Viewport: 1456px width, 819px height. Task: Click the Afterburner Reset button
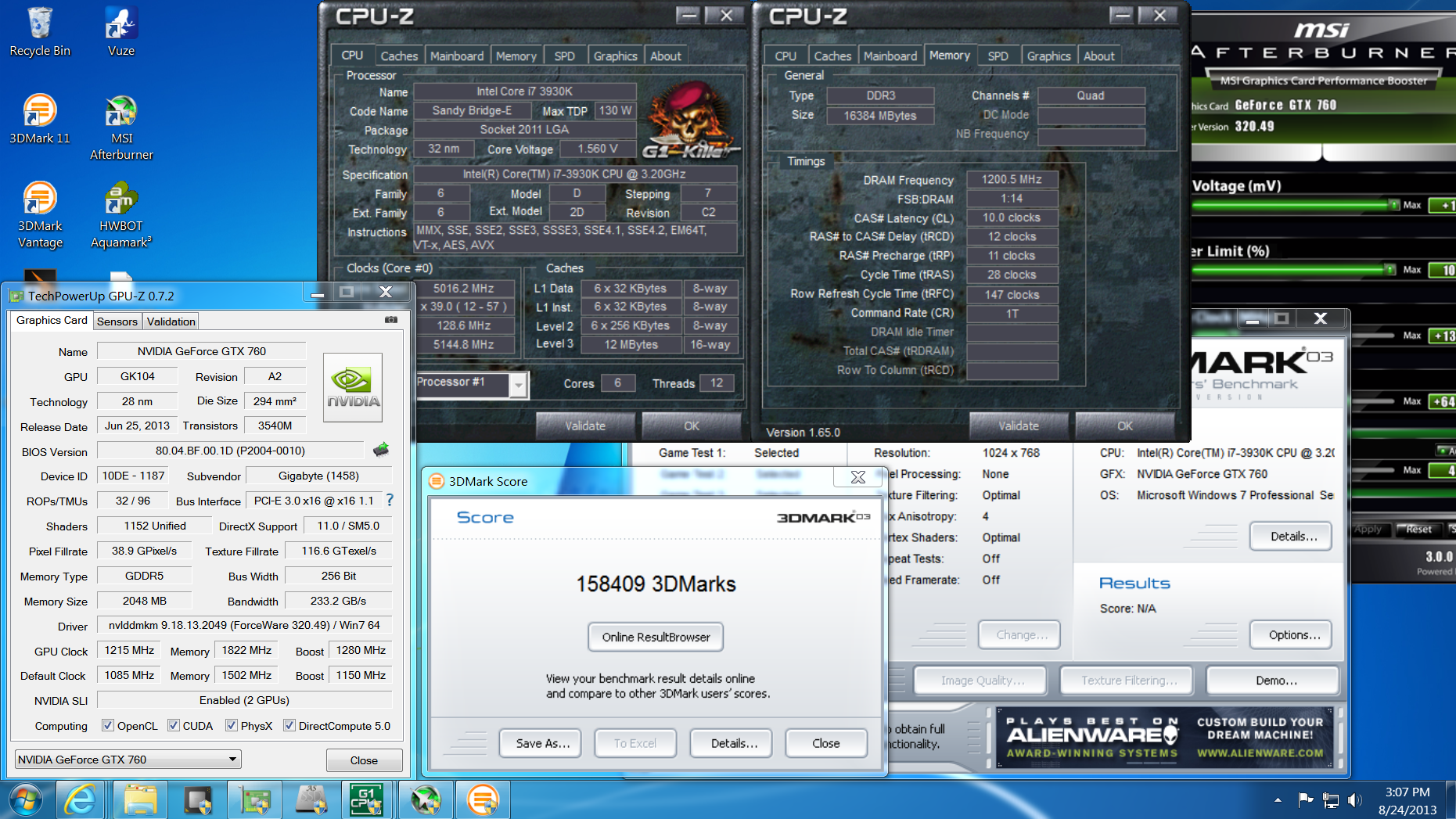click(x=1418, y=530)
